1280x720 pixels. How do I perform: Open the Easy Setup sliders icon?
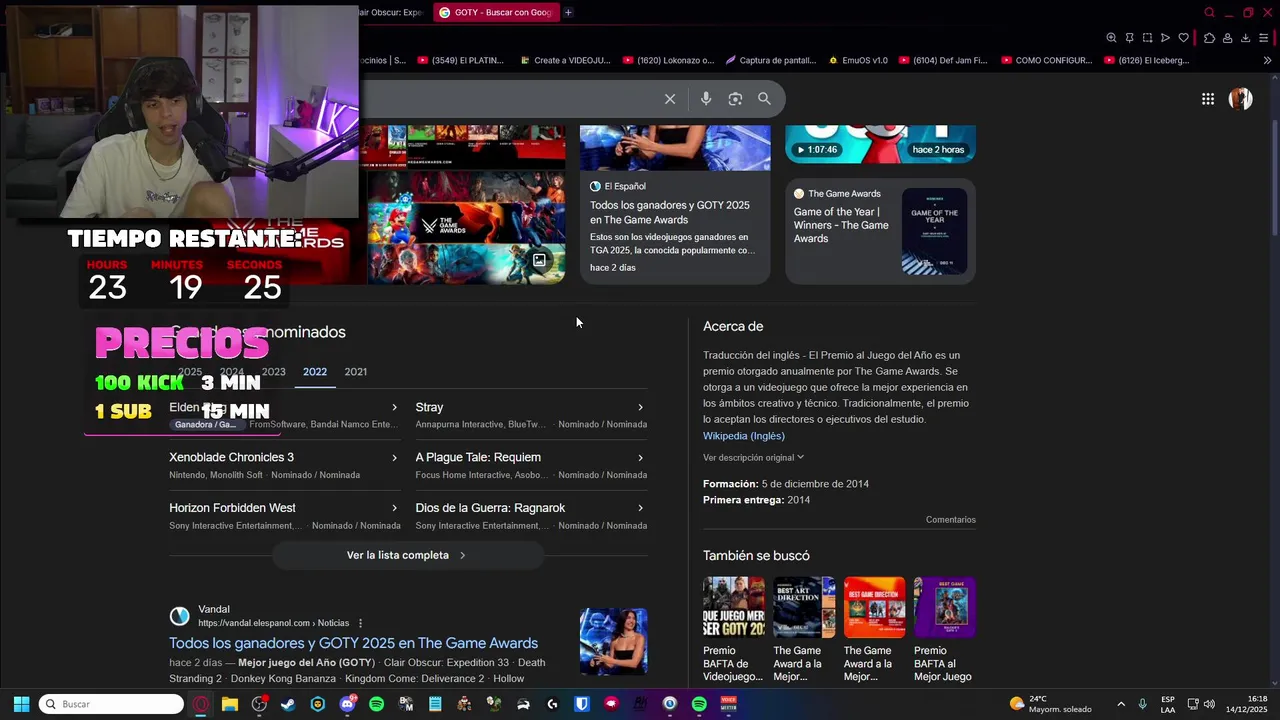point(1264,38)
